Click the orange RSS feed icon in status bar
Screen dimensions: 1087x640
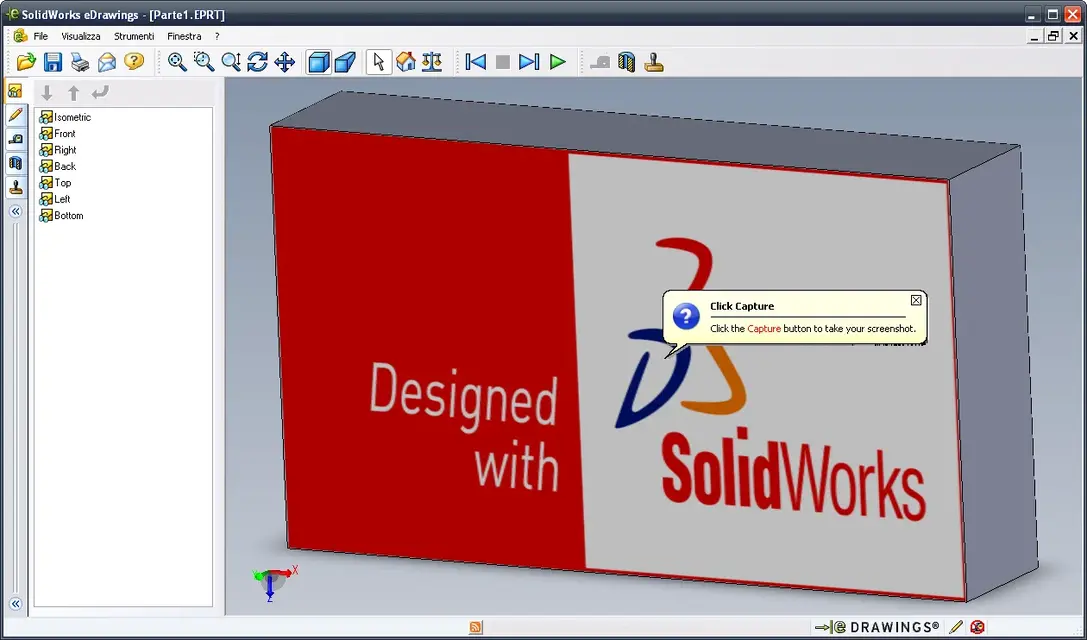pos(476,627)
